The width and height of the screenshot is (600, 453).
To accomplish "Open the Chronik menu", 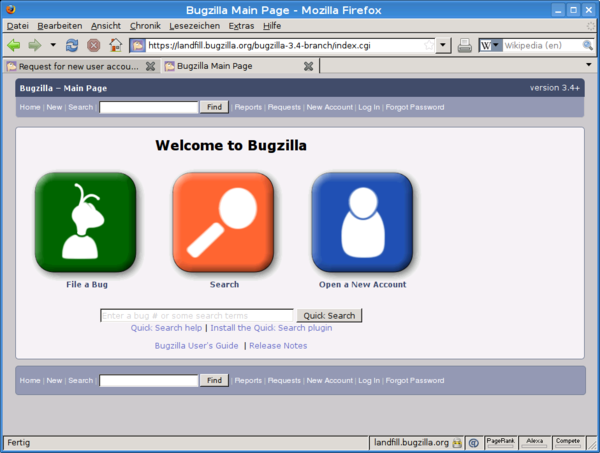I will [145, 26].
